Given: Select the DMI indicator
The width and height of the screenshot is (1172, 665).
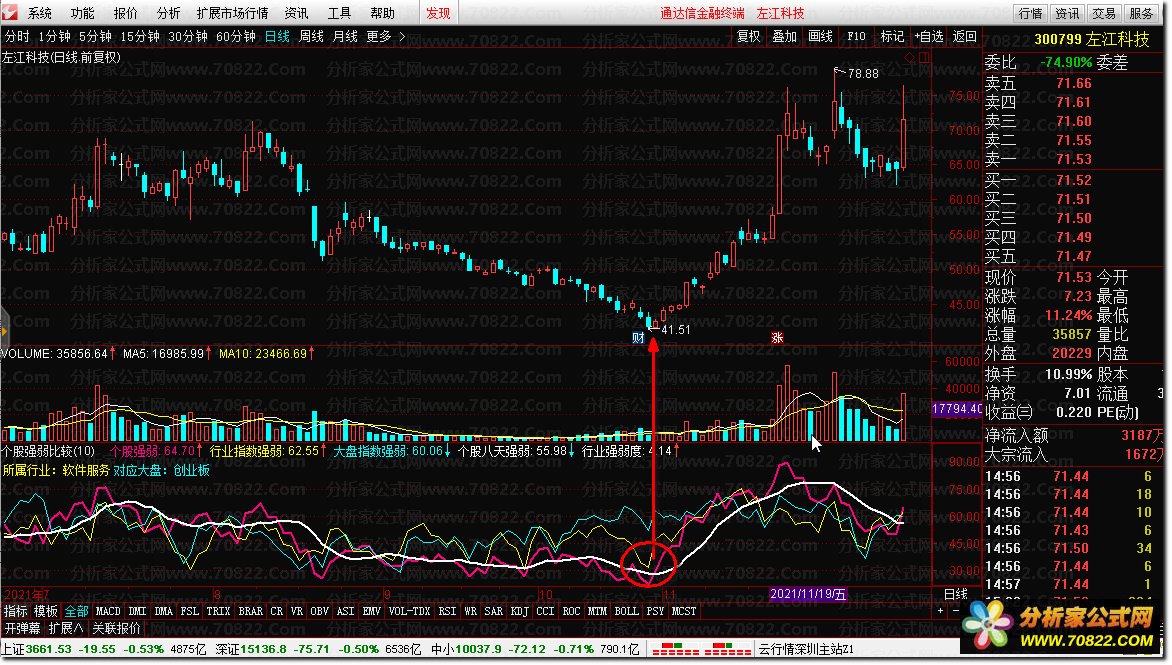Looking at the screenshot, I should point(138,611).
